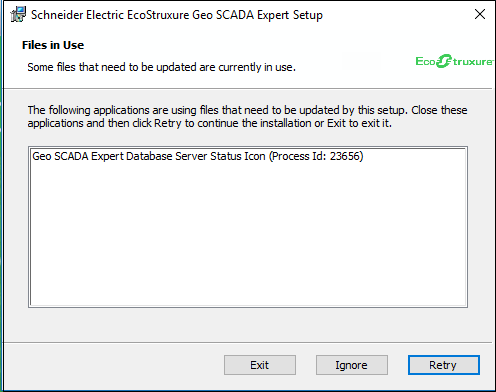Click the word Retry in the instruction text
496x392 pixels.
tap(168, 123)
